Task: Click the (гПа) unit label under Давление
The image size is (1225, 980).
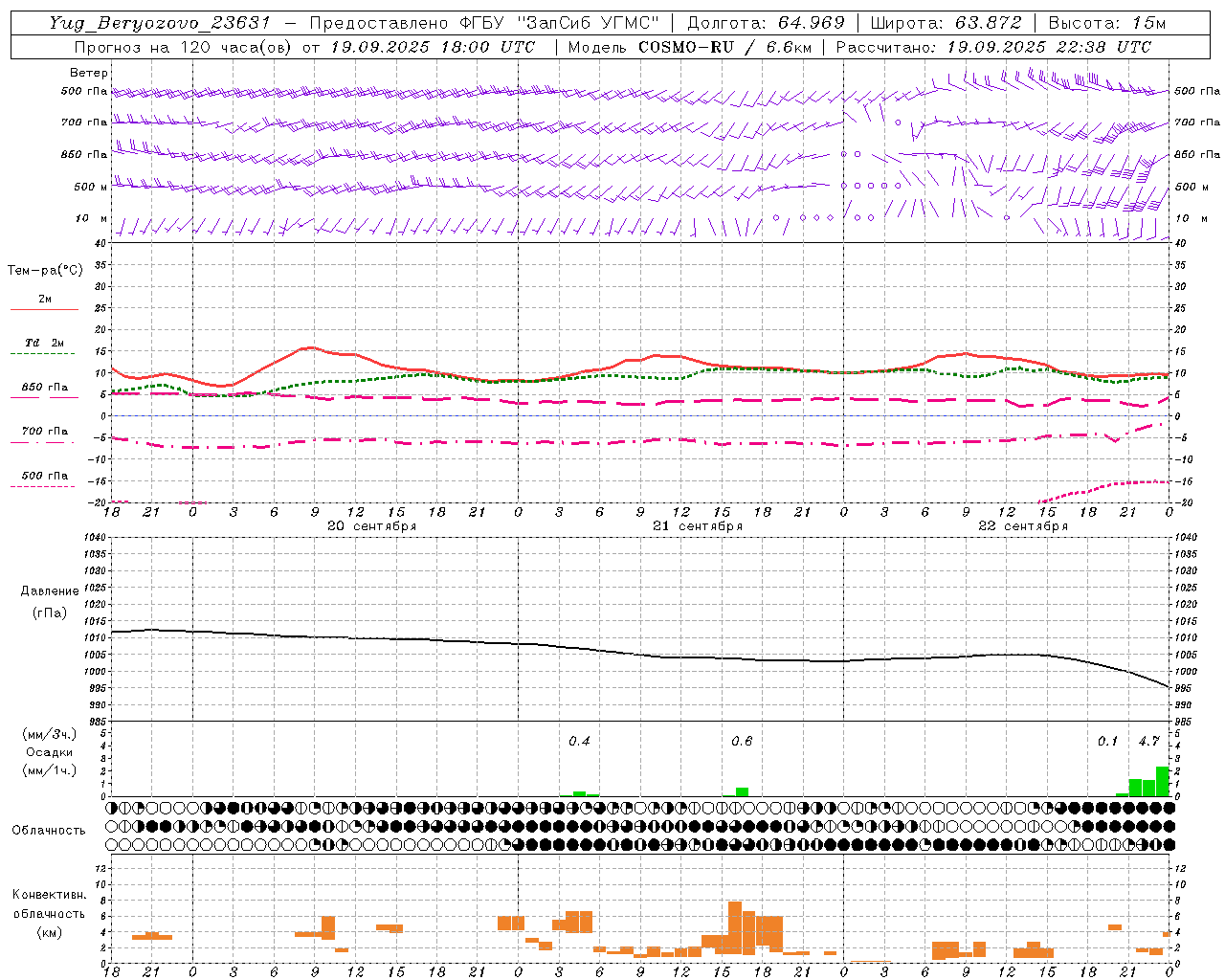Action: (50, 612)
